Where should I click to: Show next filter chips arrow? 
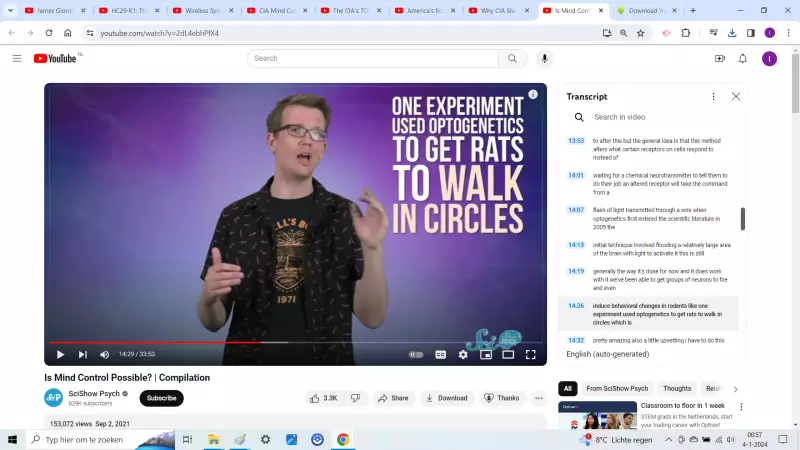tap(735, 389)
